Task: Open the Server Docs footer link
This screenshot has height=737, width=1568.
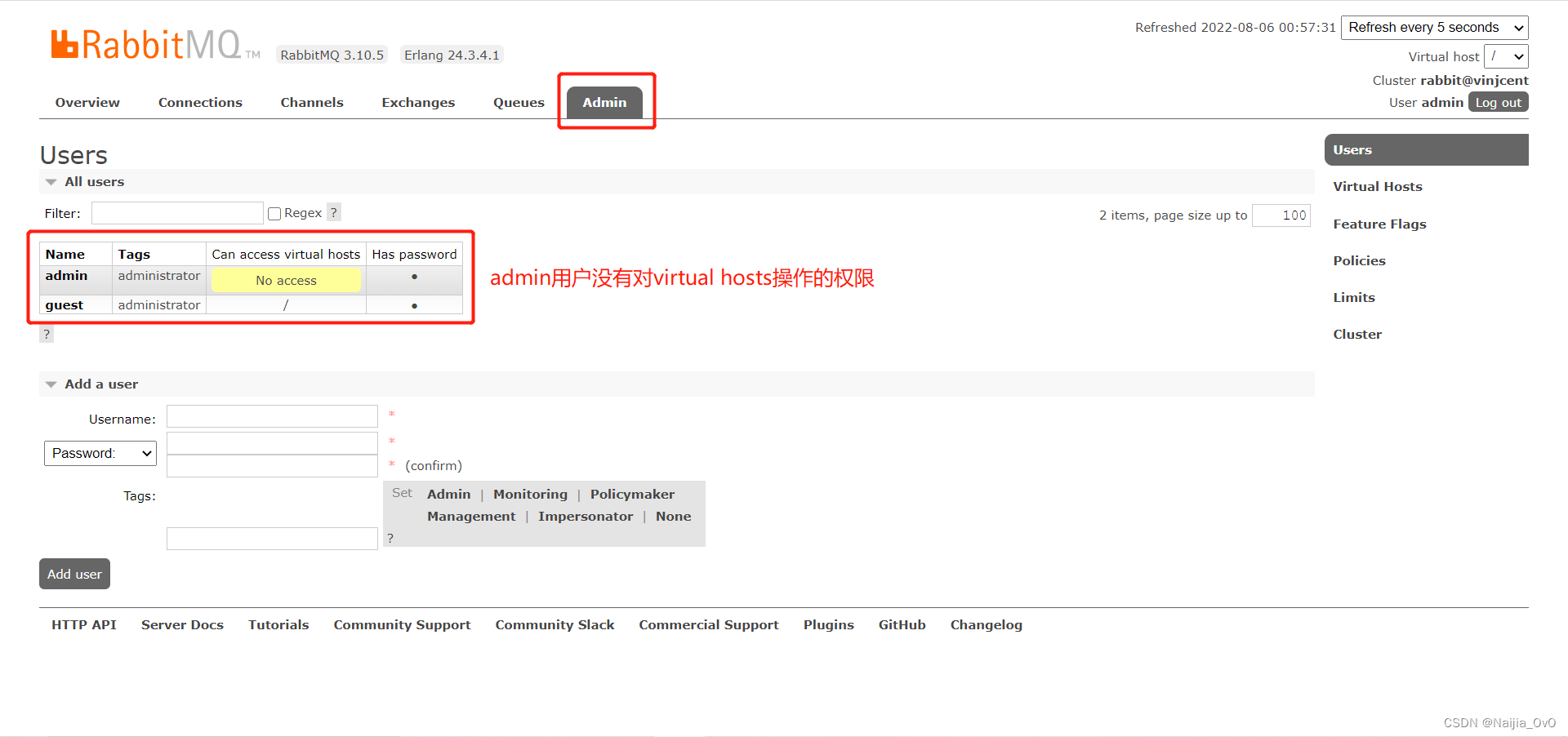Action: click(182, 625)
